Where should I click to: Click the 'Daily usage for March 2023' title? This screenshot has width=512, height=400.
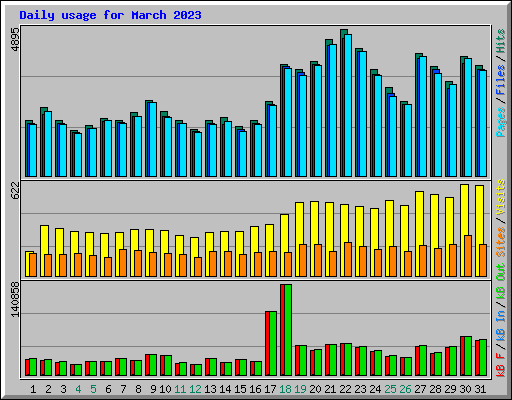[110, 15]
